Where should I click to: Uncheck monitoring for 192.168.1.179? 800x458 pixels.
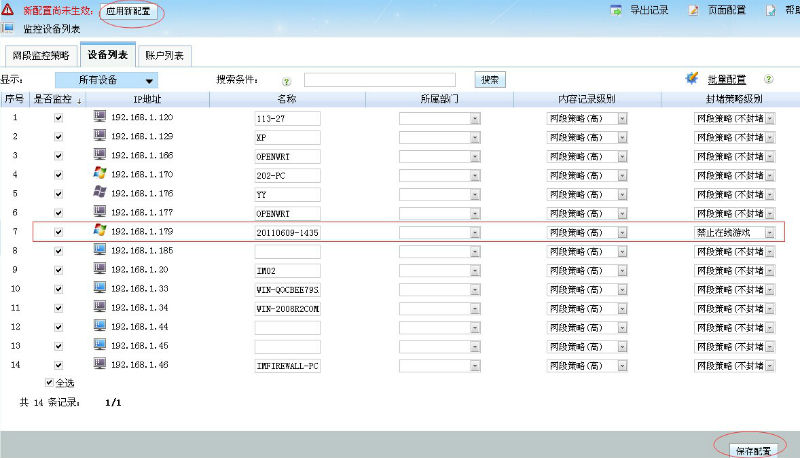[x=58, y=232]
